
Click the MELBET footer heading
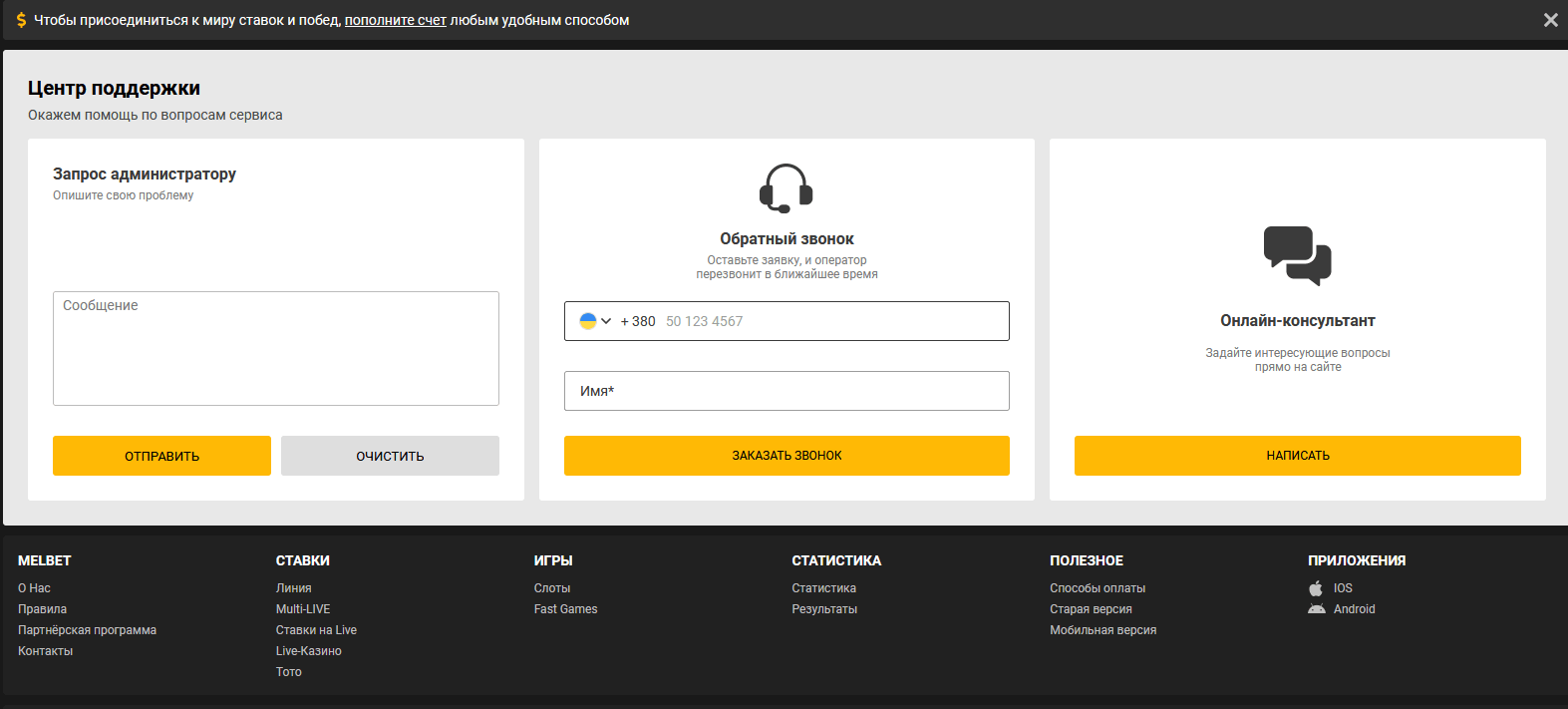click(x=45, y=560)
